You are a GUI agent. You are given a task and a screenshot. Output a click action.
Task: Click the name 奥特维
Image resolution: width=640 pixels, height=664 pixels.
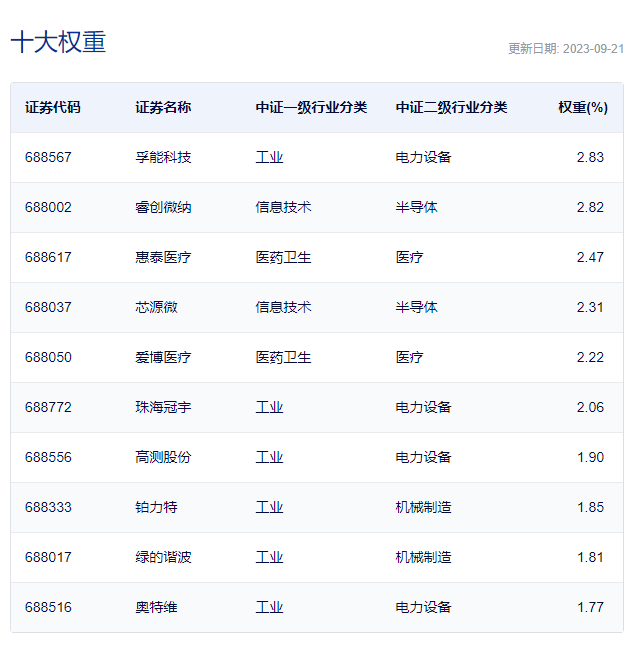tap(156, 607)
